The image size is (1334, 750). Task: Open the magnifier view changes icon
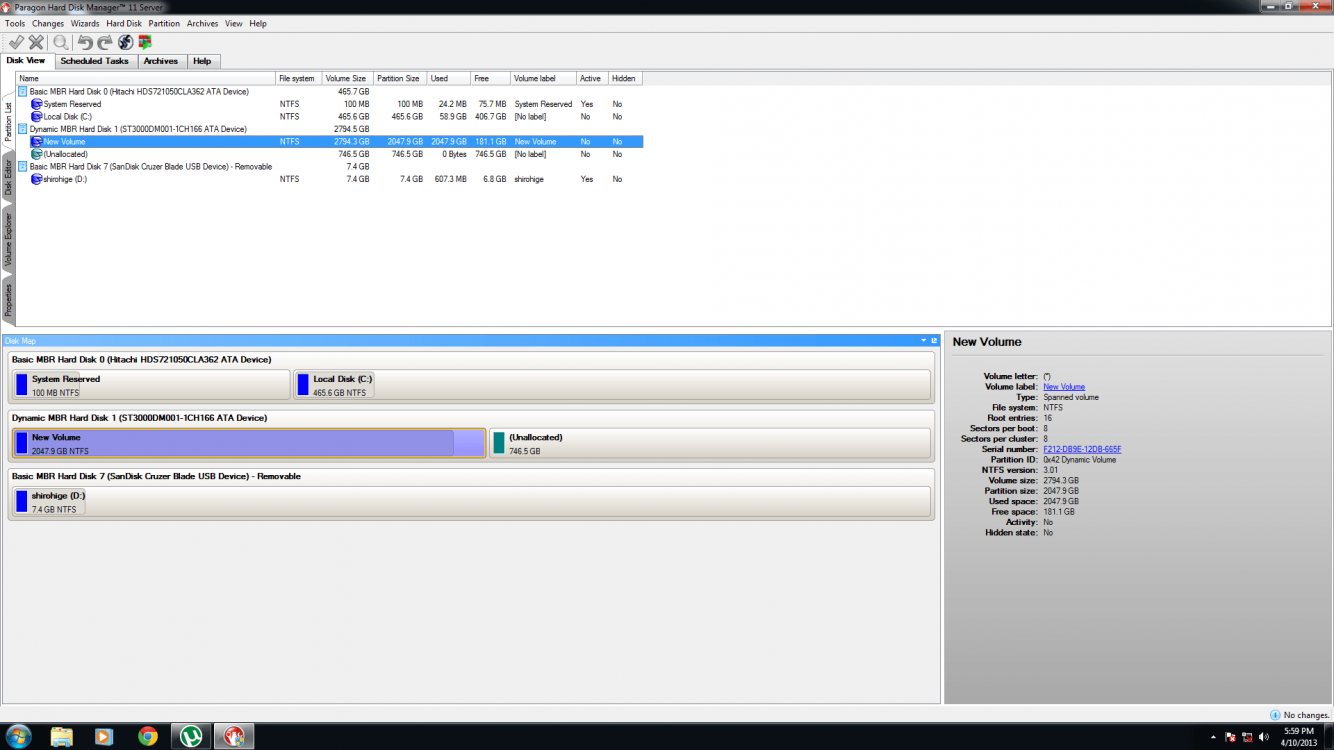pos(61,42)
